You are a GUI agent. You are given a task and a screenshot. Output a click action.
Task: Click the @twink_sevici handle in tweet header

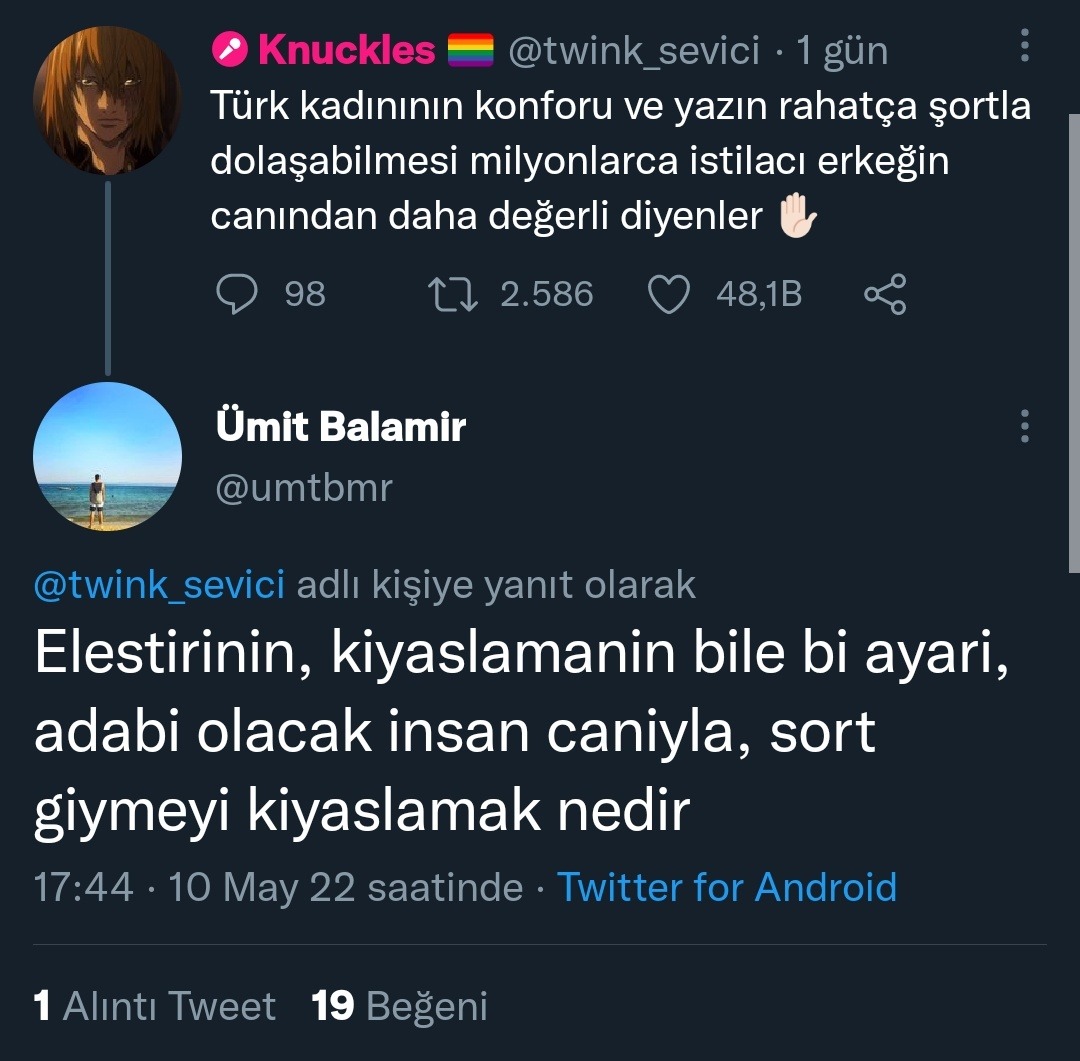634,50
